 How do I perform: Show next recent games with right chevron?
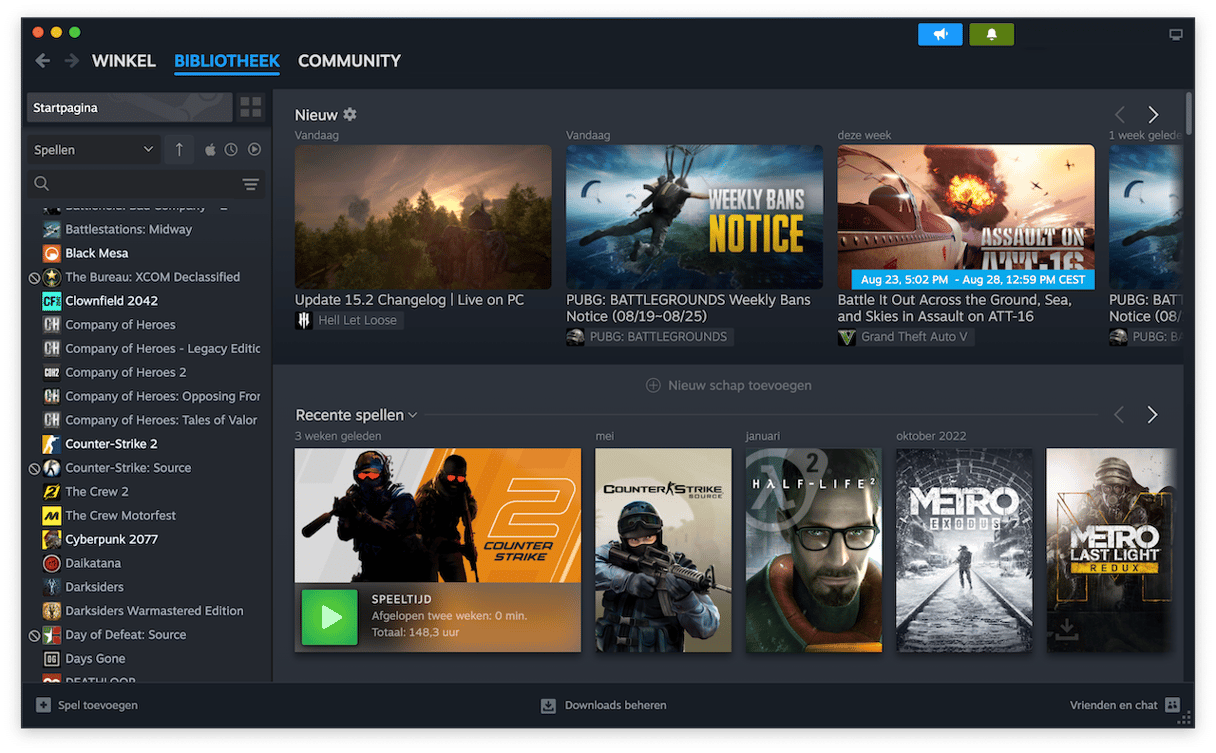pos(1153,414)
